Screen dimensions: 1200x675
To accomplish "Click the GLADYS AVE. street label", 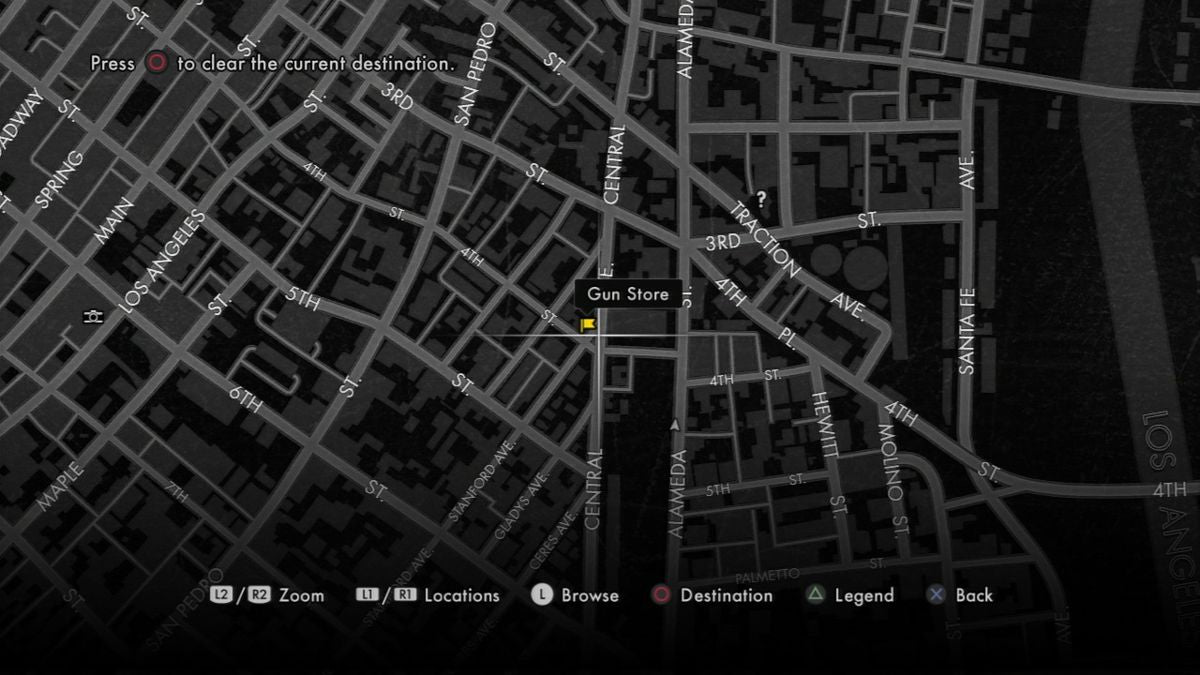I will 521,506.
